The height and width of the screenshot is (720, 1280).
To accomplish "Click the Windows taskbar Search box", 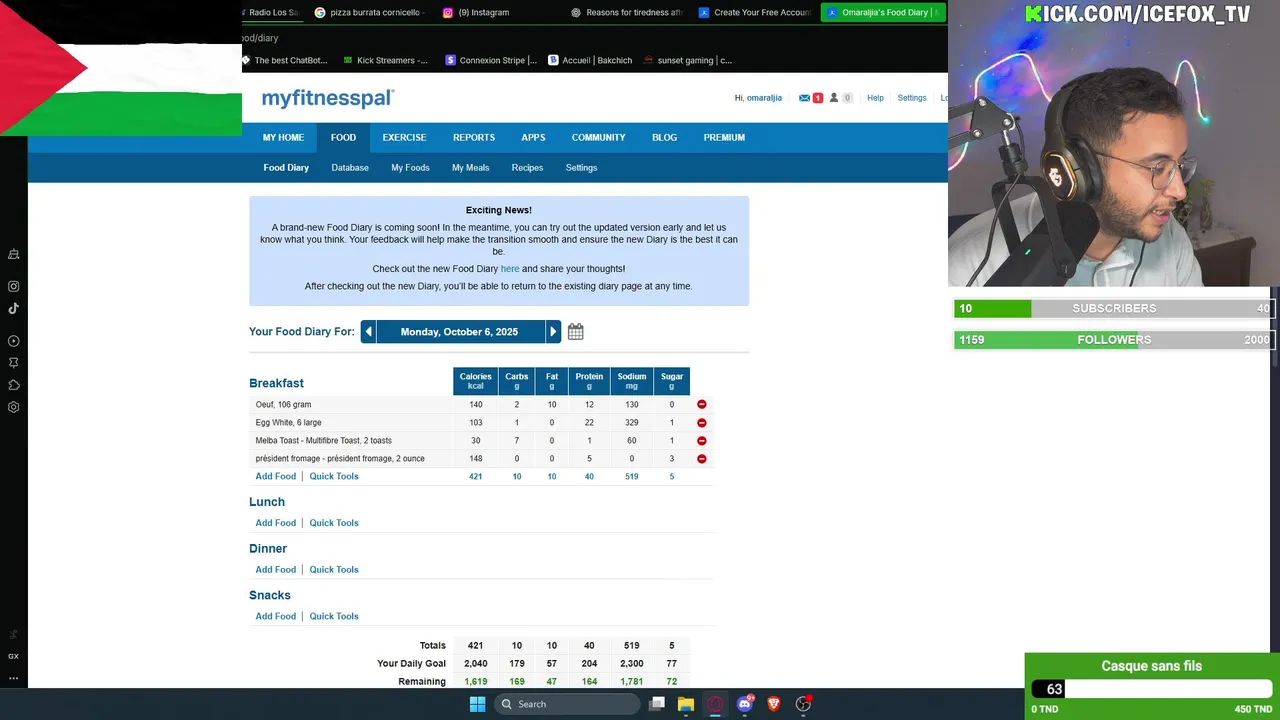I will click(x=568, y=704).
